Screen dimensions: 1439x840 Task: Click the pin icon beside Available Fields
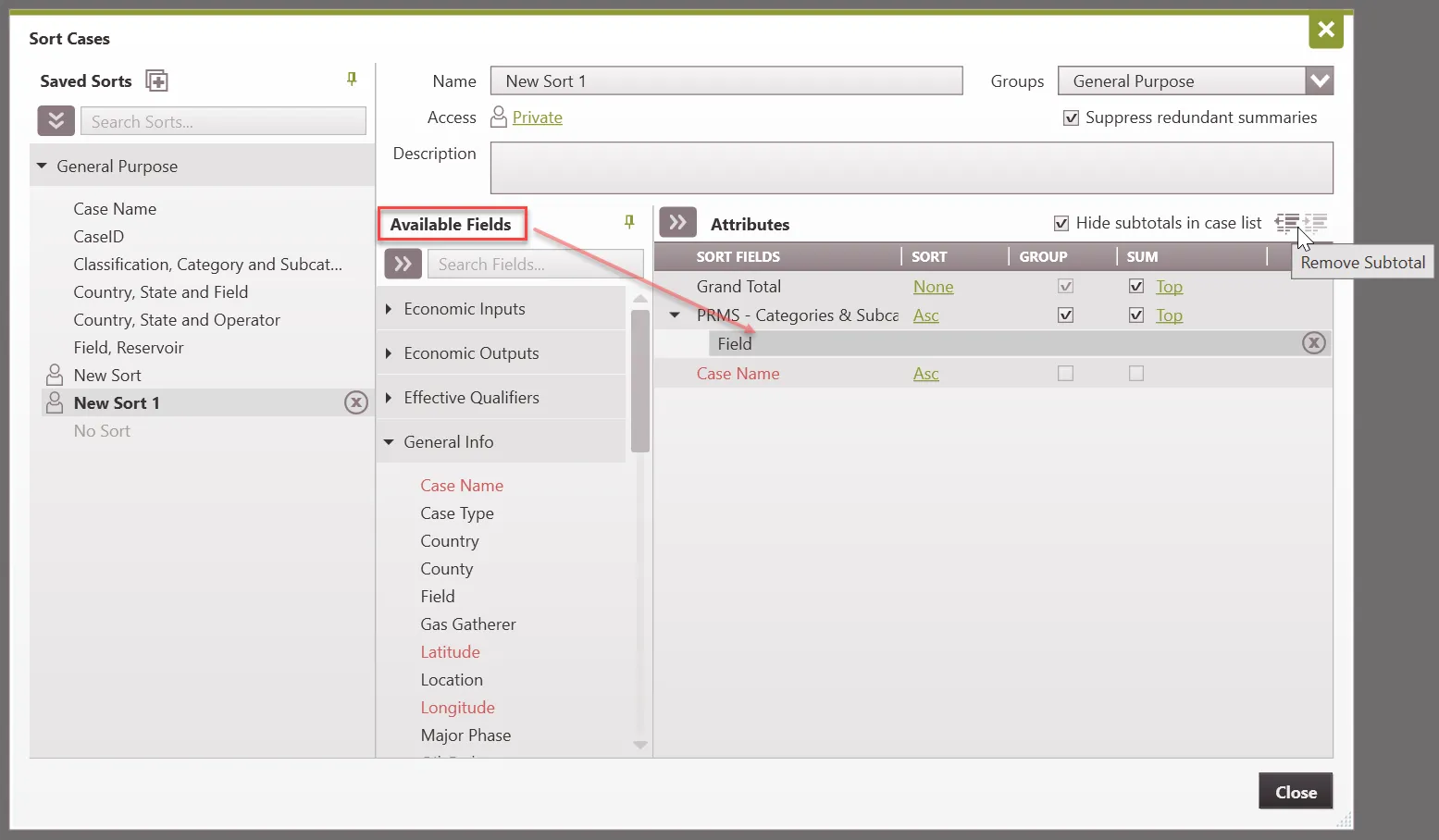coord(629,222)
